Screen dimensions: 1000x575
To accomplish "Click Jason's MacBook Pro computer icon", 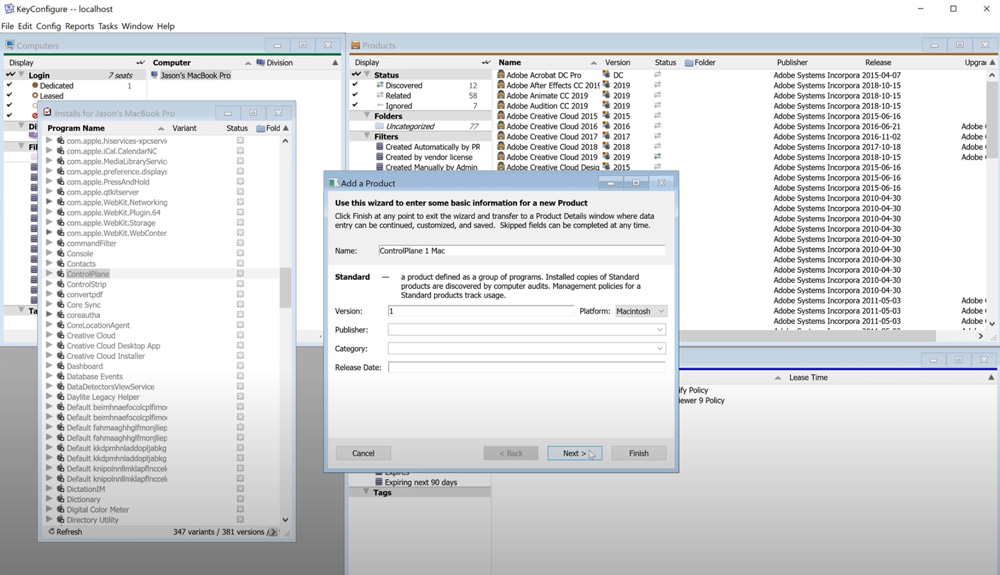I will coord(155,75).
